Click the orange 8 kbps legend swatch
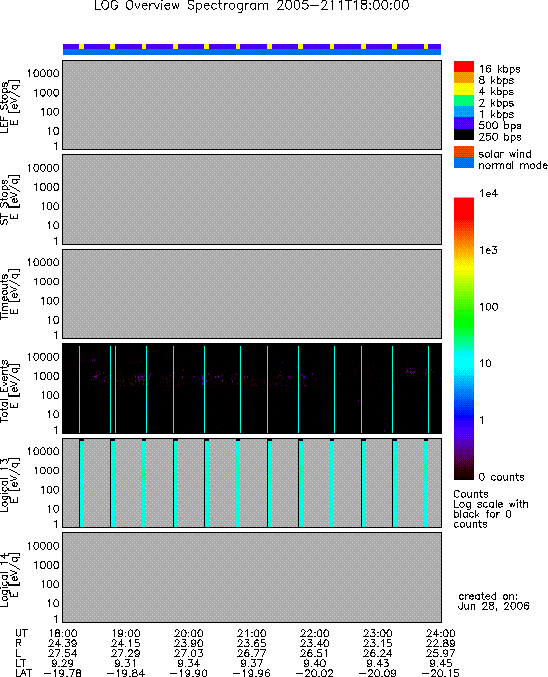 464,77
